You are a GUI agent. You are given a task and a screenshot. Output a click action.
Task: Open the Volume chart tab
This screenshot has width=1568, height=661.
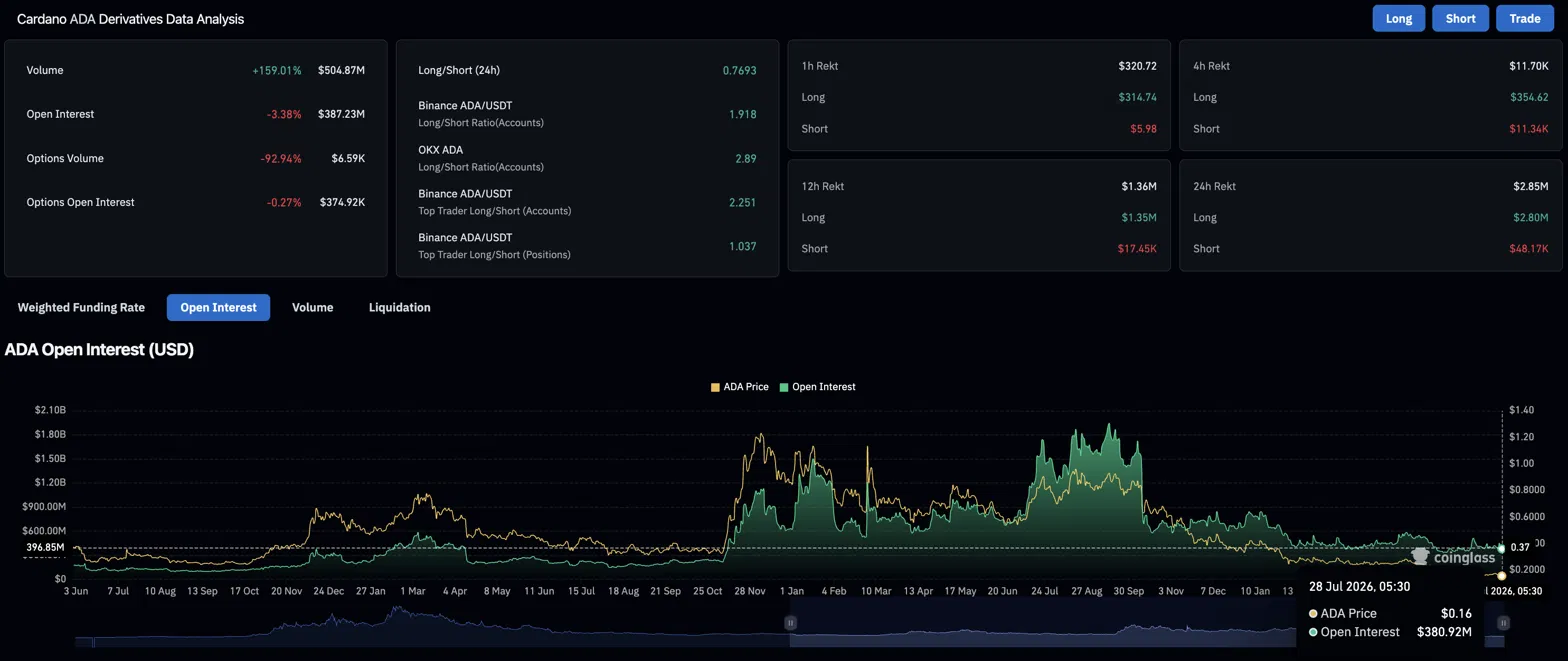(x=312, y=307)
